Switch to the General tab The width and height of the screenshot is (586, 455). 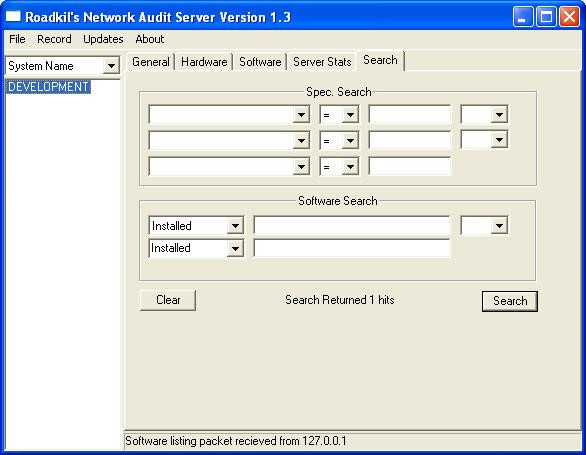click(151, 62)
